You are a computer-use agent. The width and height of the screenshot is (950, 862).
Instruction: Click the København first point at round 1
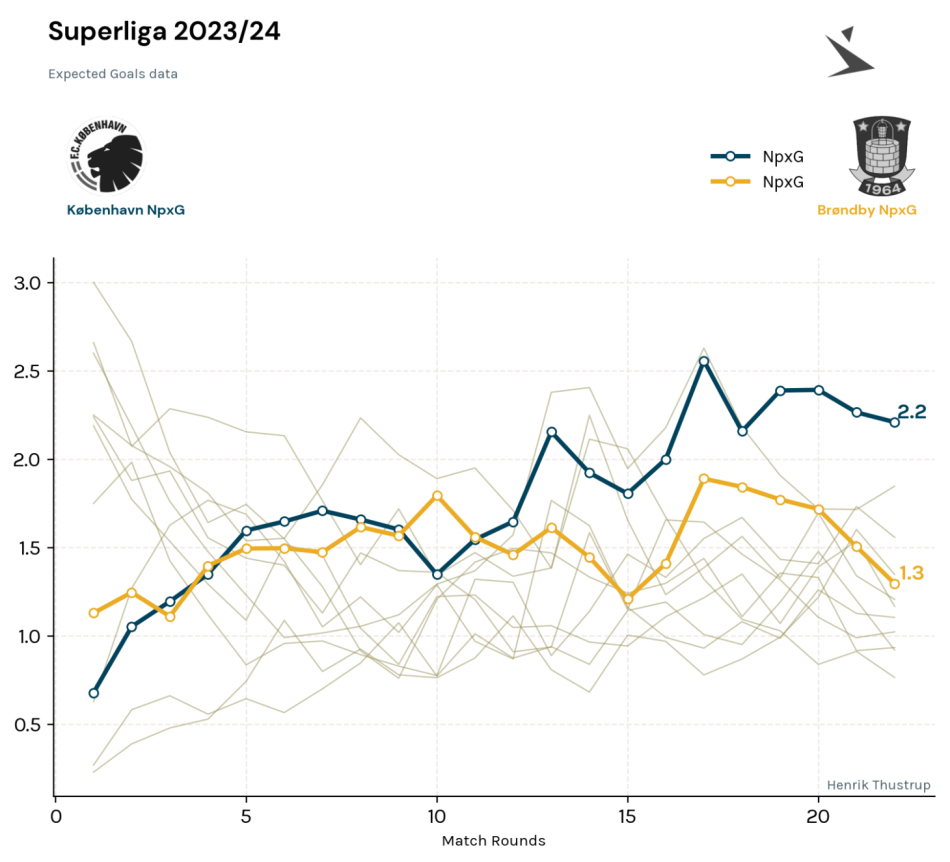tap(94, 693)
